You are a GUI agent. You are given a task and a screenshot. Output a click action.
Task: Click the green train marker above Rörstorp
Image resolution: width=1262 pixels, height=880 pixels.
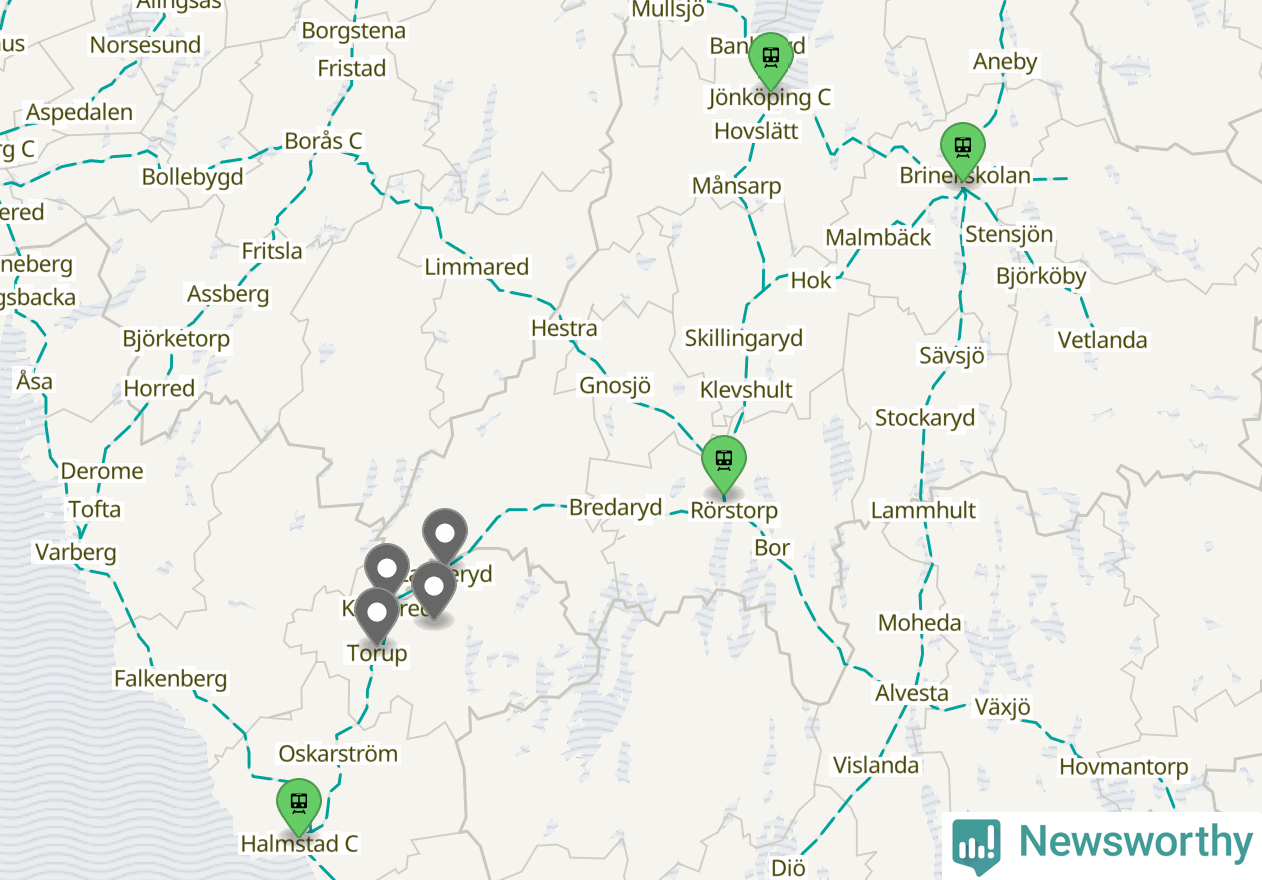click(724, 463)
